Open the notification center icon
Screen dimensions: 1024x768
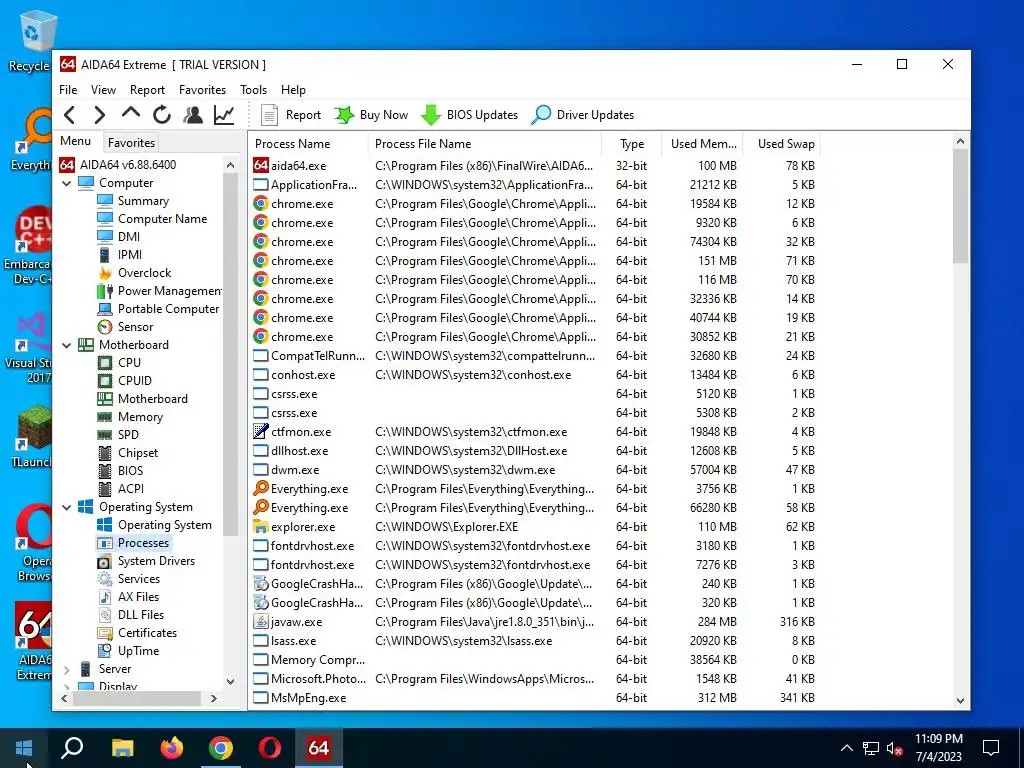point(991,748)
